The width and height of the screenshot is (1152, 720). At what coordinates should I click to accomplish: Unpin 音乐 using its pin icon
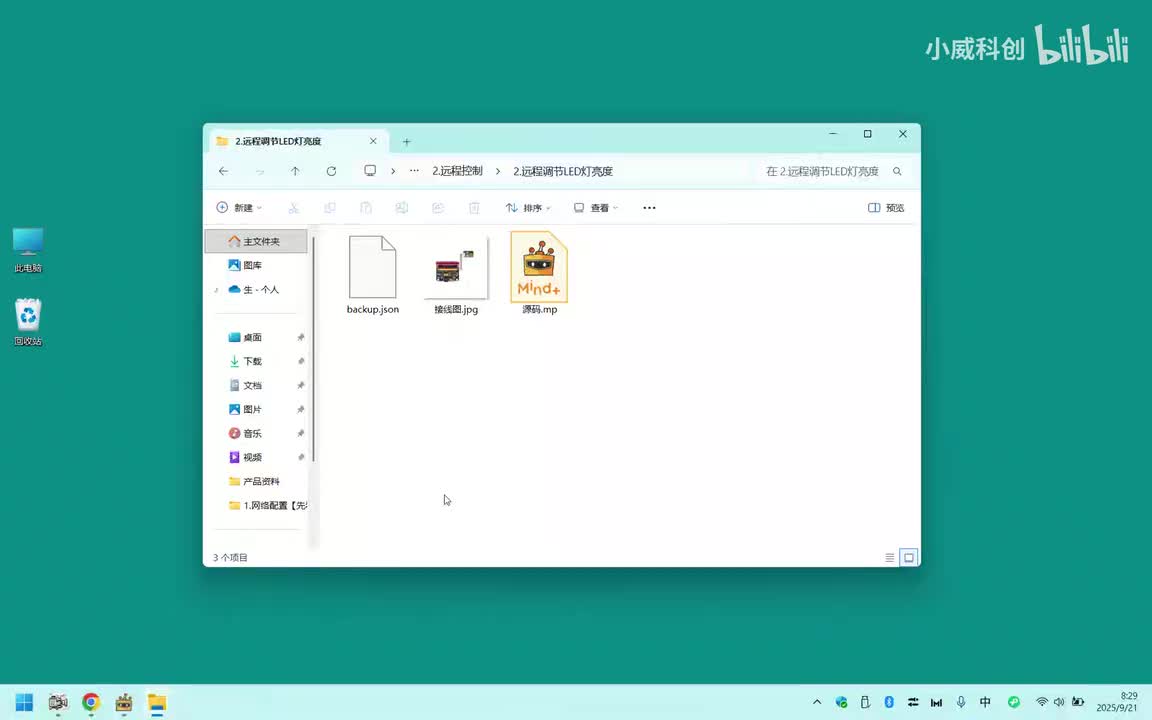(x=300, y=433)
